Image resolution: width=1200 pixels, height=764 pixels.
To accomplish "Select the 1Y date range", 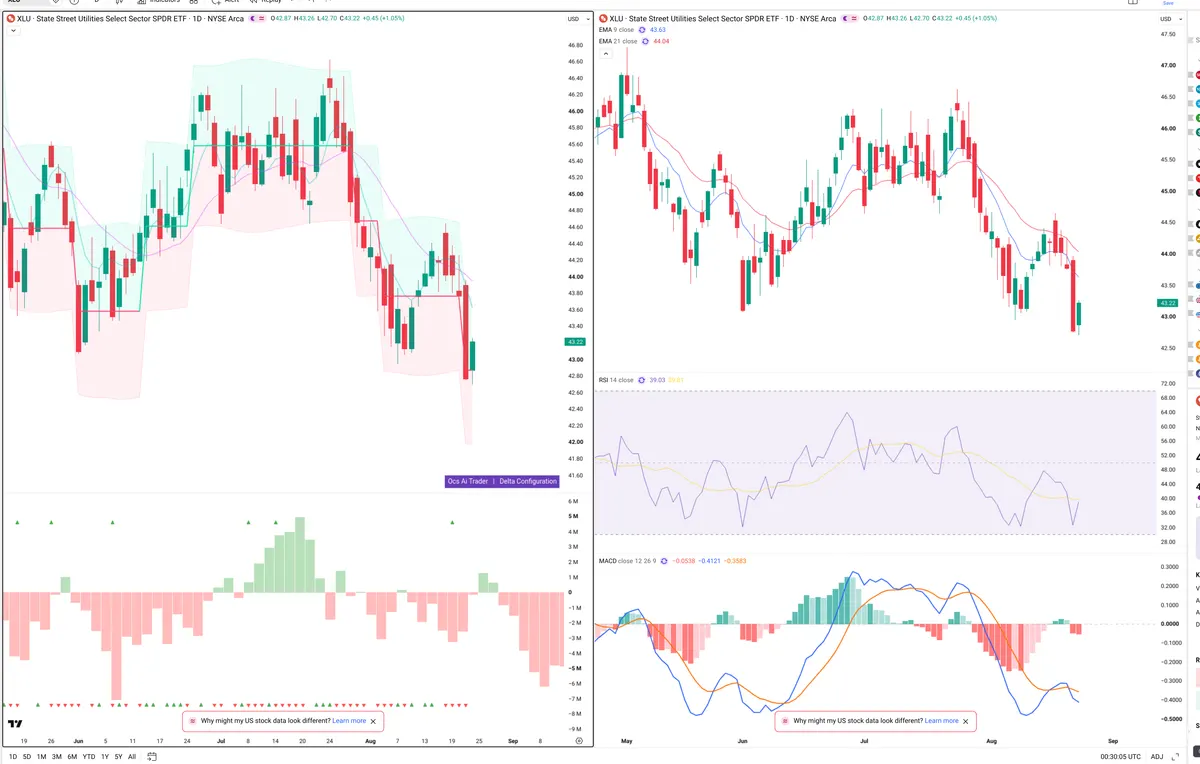I will pos(104,756).
